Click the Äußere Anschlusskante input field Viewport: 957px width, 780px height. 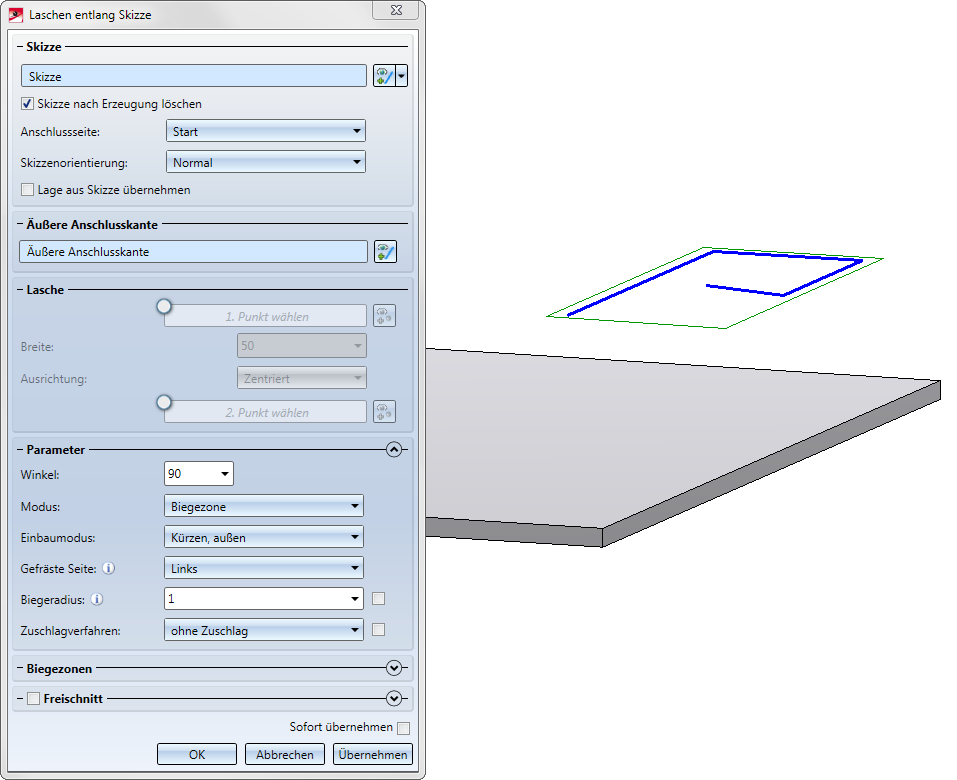point(193,251)
